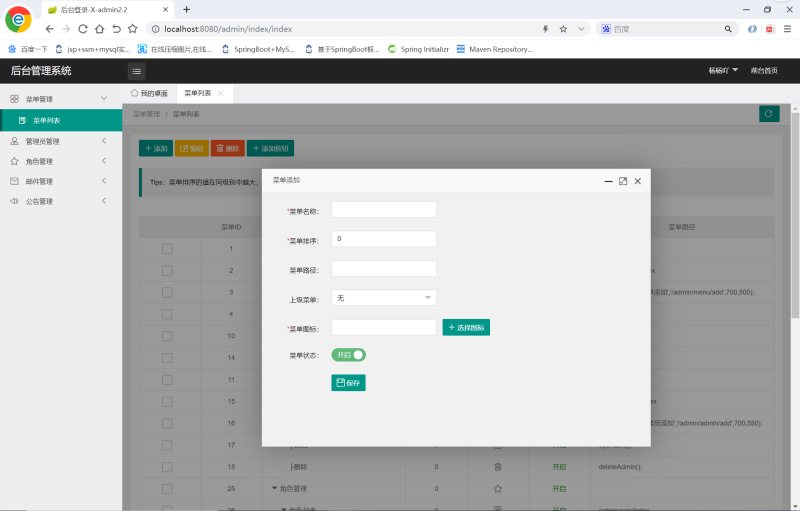800x511 pixels.
Task: Collapse the 角色管理 tree row triangle
Action: 274,489
